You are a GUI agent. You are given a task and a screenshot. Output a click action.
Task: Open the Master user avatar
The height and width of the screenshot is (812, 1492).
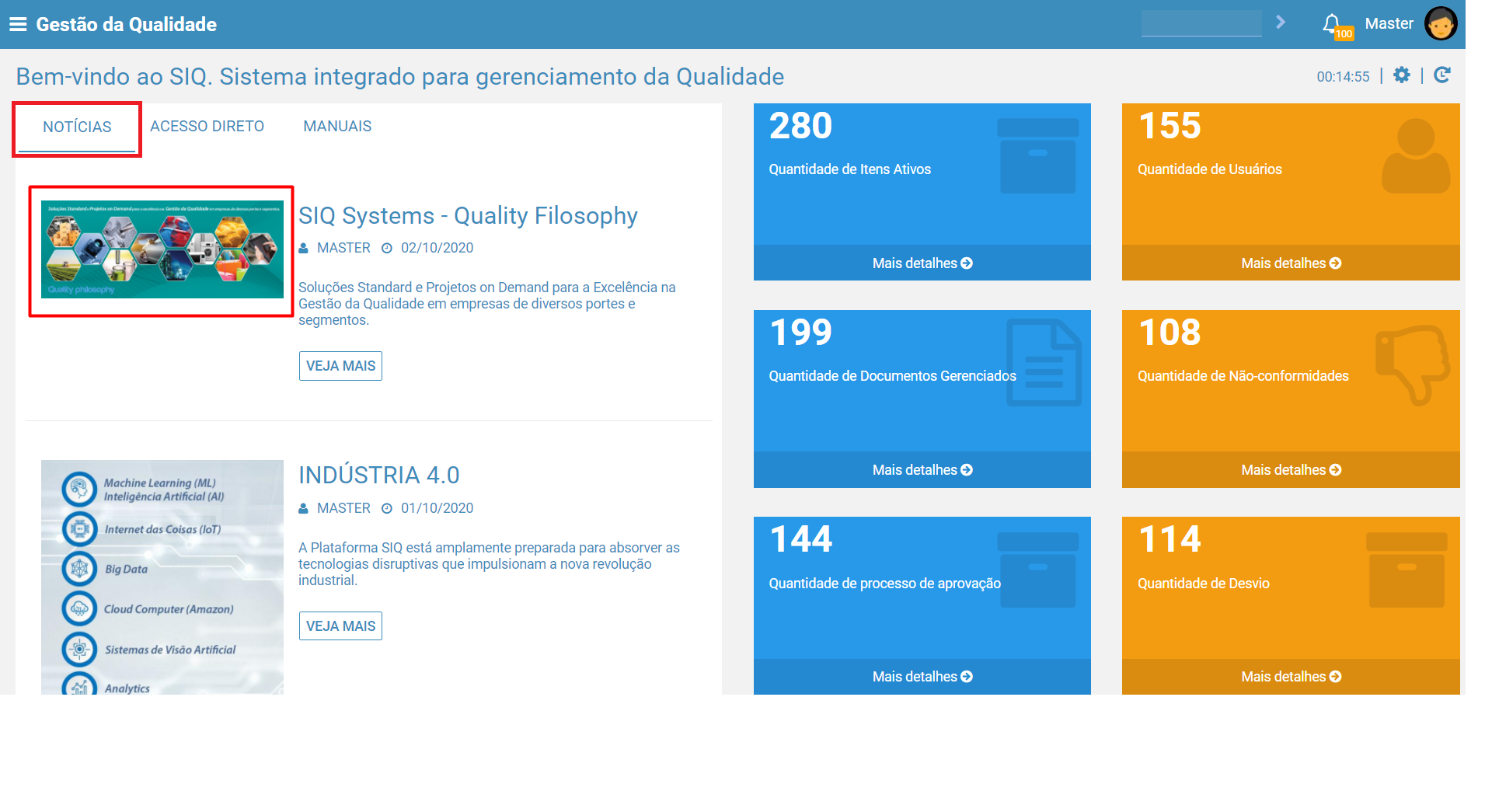1441,23
